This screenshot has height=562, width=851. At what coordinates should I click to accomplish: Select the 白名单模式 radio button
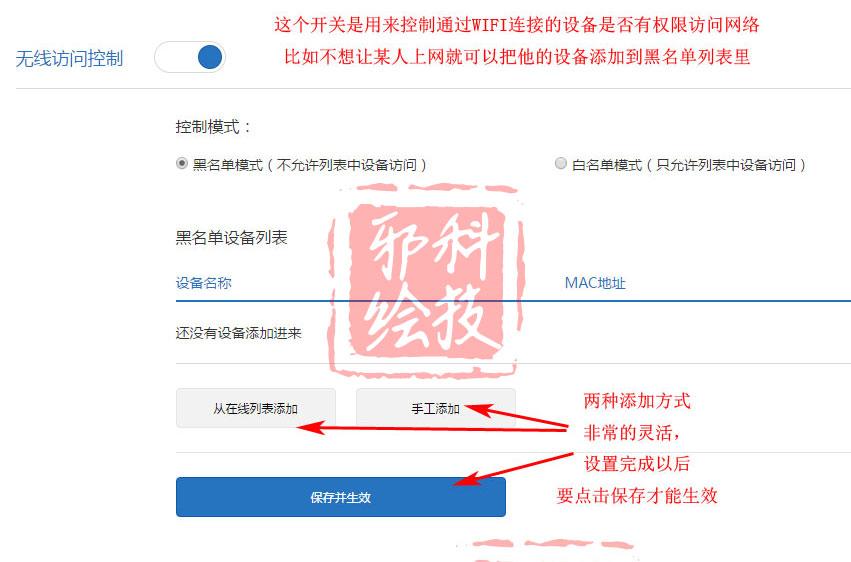(x=561, y=163)
